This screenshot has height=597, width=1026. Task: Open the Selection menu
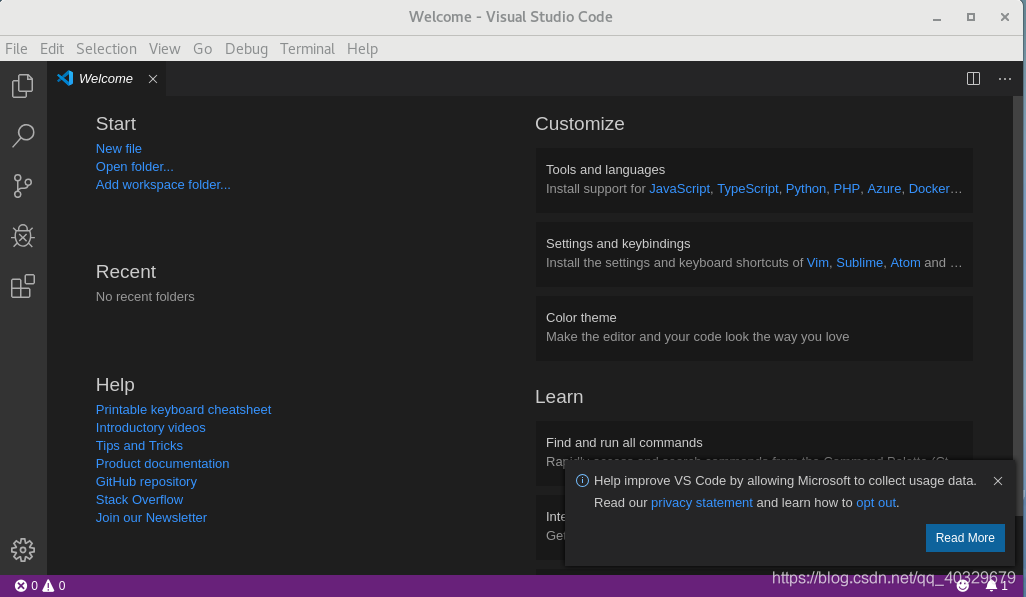click(x=106, y=49)
